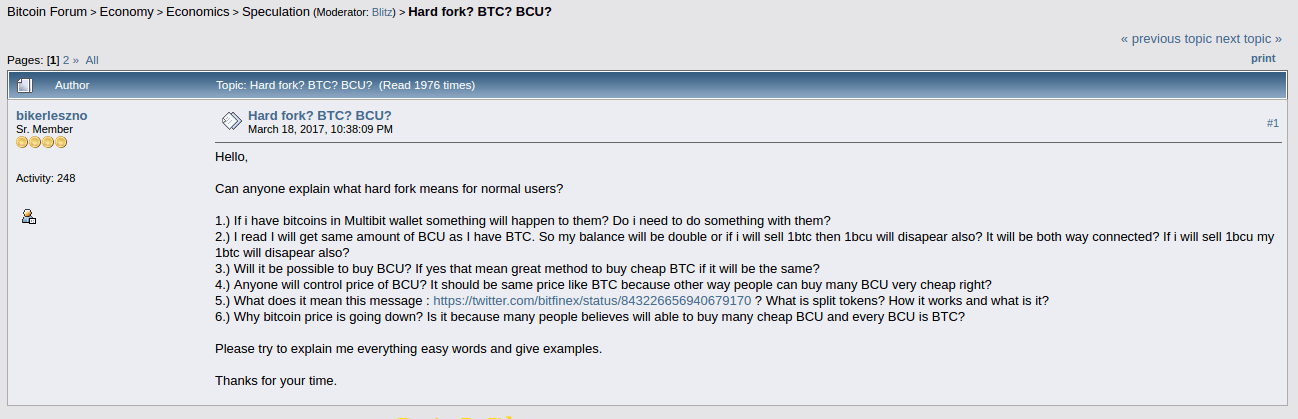
Task: Go to Bitcoin Forum home in breadcrumb
Action: tap(49, 12)
